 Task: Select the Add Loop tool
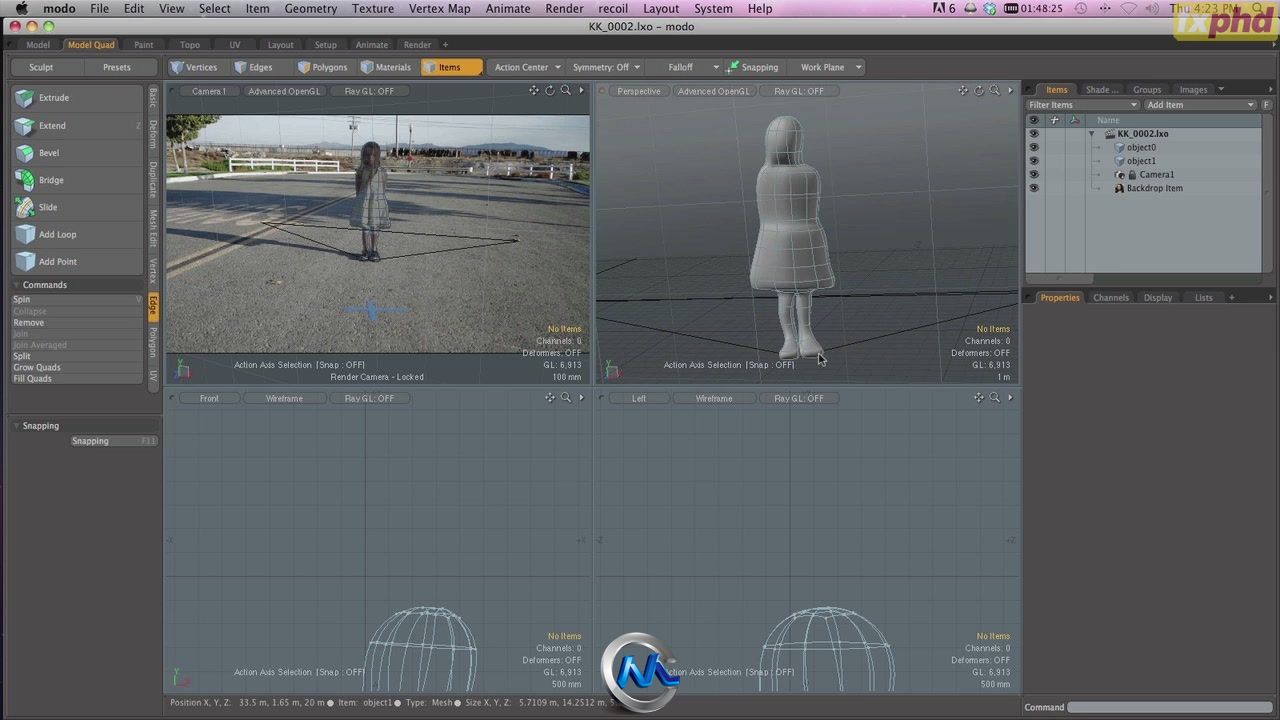point(77,234)
